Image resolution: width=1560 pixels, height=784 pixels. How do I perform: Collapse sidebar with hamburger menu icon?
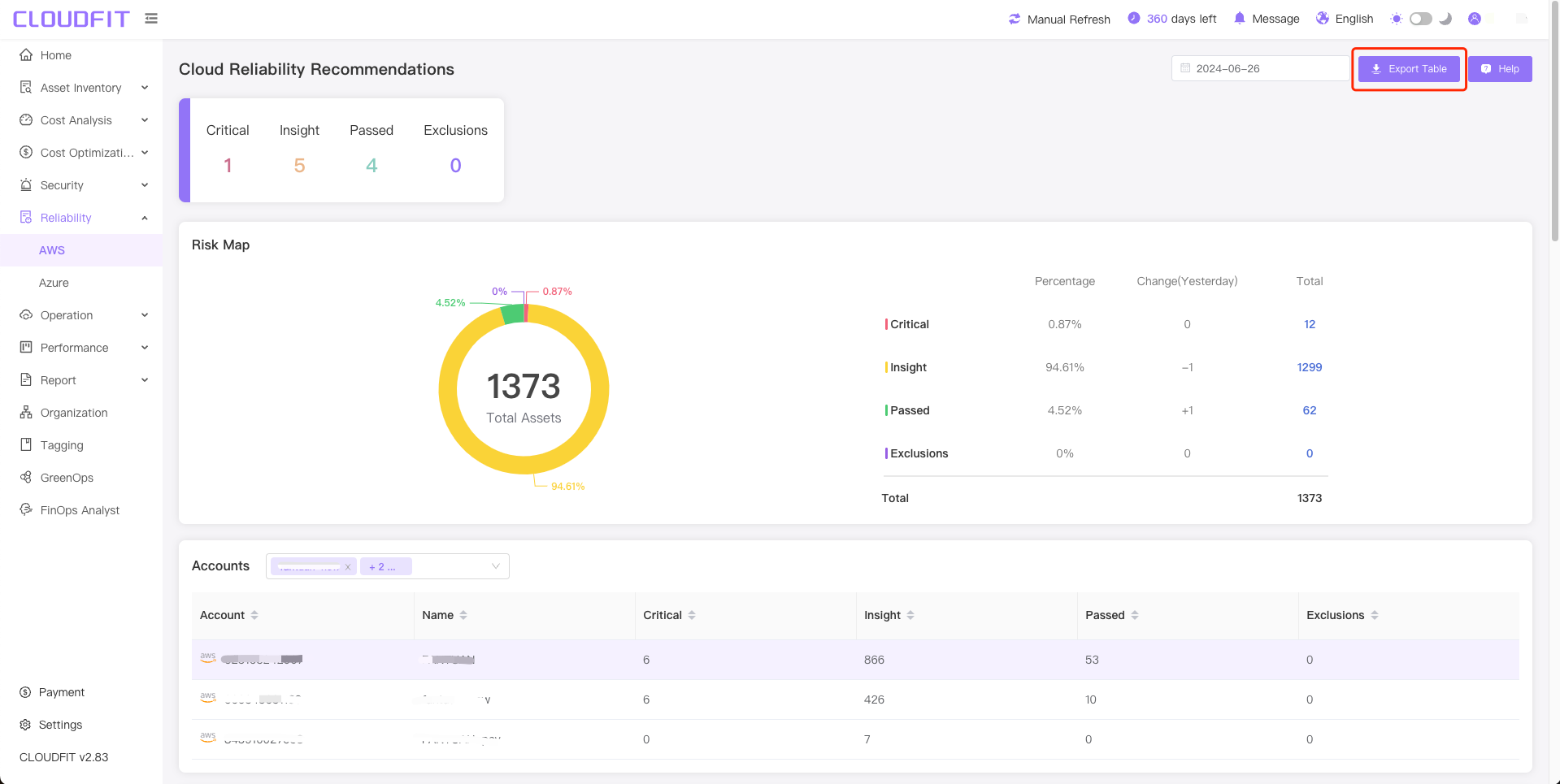pyautogui.click(x=151, y=18)
